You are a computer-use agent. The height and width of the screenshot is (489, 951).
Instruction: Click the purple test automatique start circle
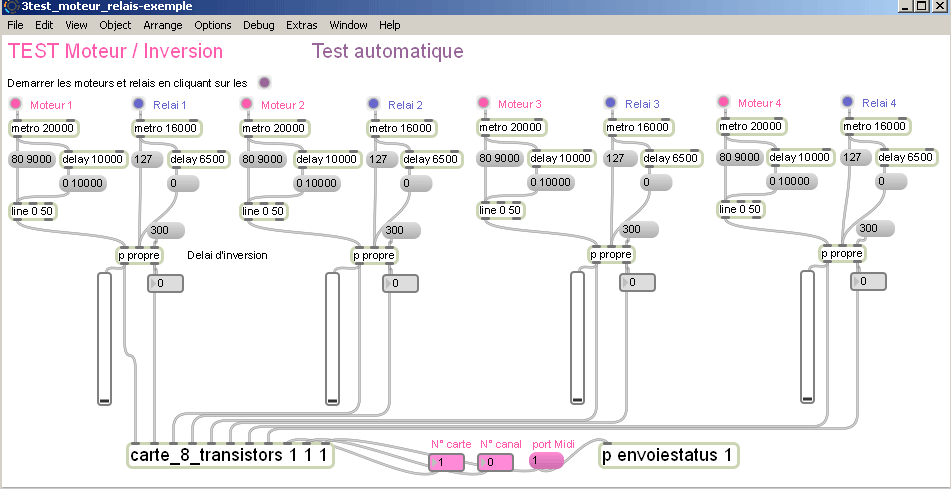point(264,82)
